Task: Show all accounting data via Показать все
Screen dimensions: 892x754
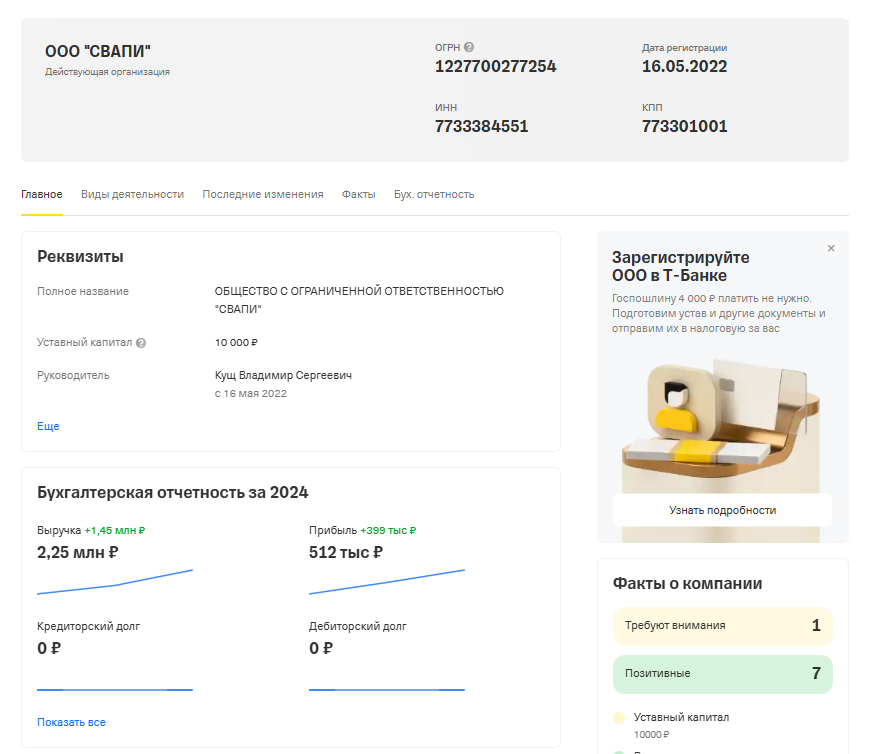Action: [x=71, y=722]
